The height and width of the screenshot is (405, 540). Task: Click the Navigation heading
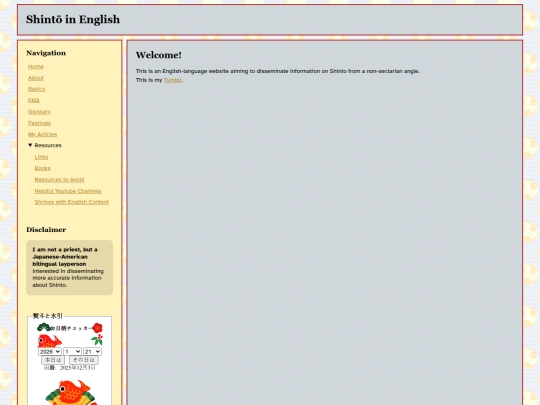(46, 53)
